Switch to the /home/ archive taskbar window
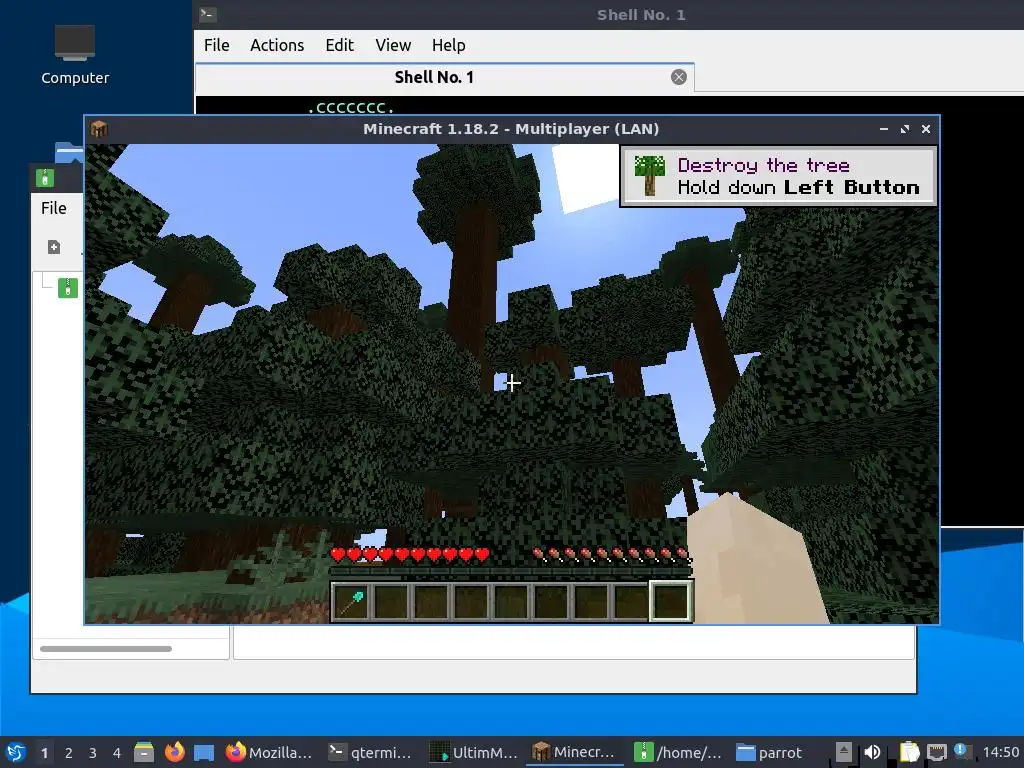This screenshot has width=1024, height=768. point(678,752)
